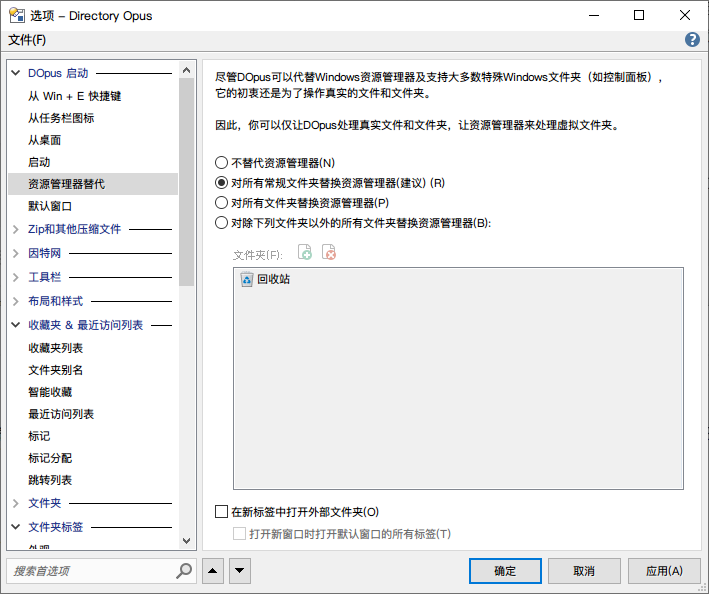Click the remove folder icon
The width and height of the screenshot is (709, 594).
pos(329,252)
